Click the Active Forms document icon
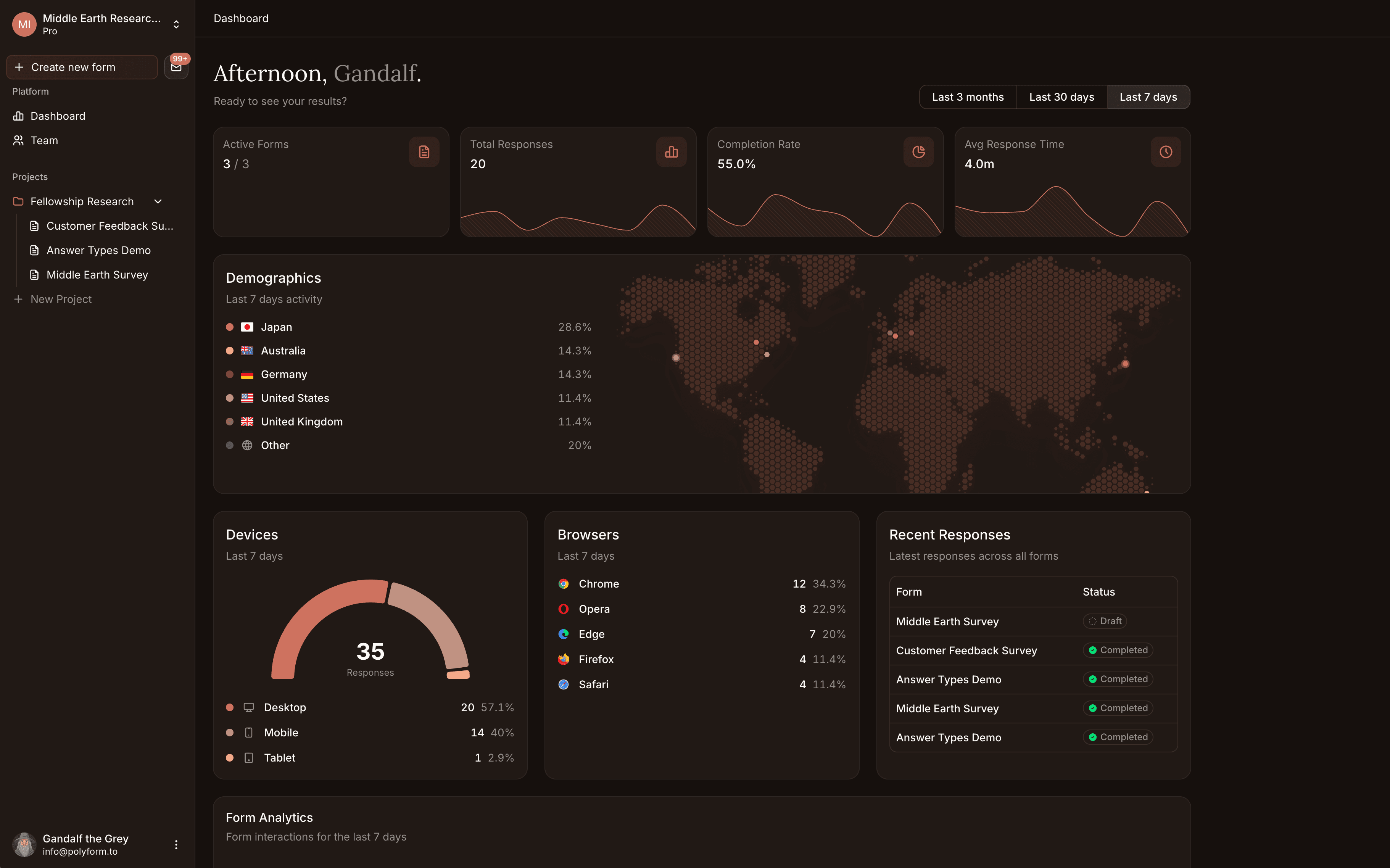The image size is (1390, 868). pos(424,151)
